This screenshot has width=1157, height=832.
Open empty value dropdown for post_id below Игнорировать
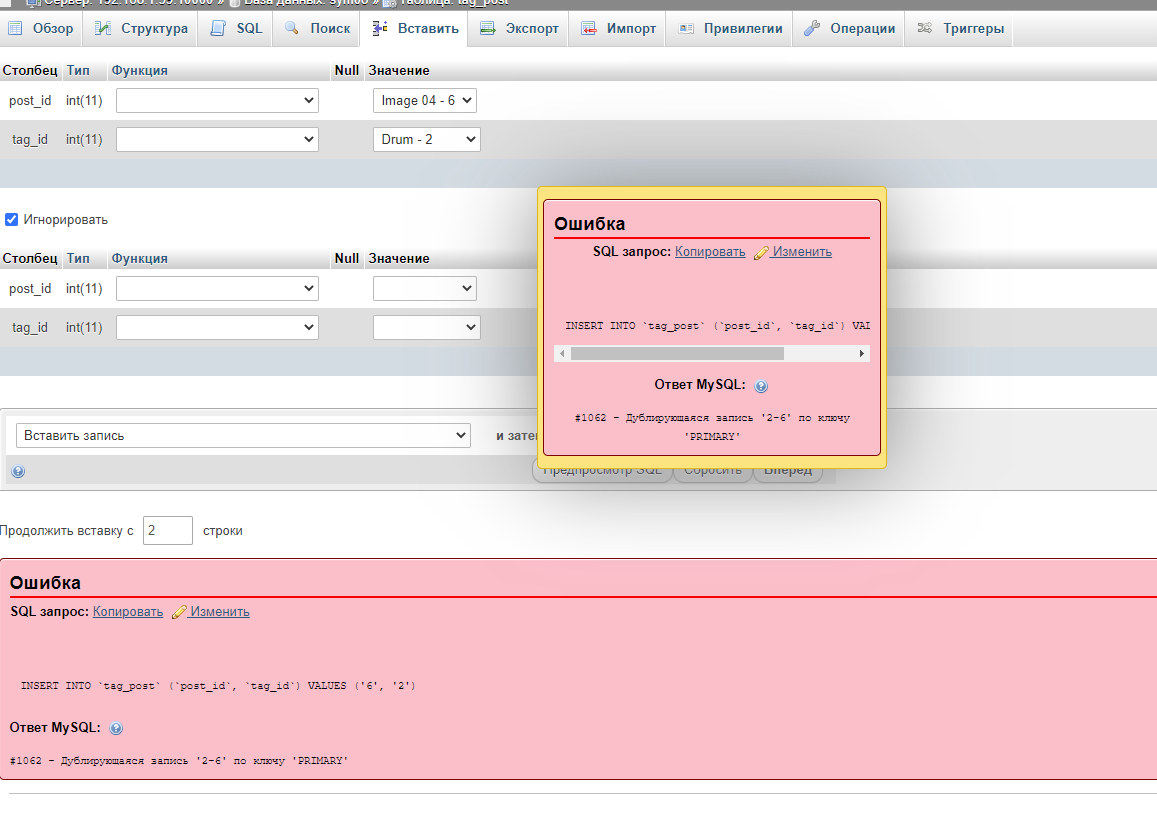(425, 288)
